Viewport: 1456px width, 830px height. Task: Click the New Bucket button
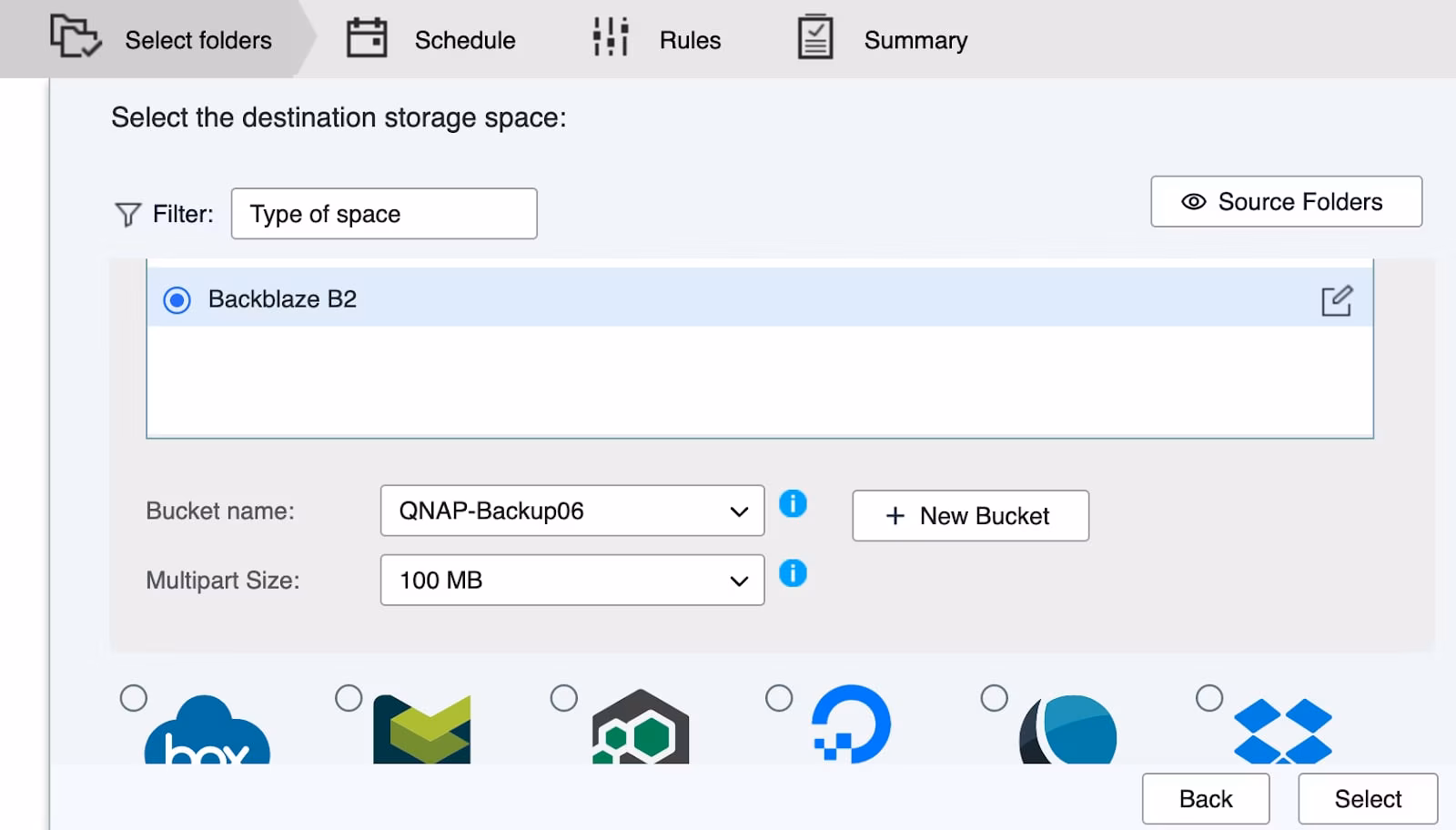(x=970, y=516)
